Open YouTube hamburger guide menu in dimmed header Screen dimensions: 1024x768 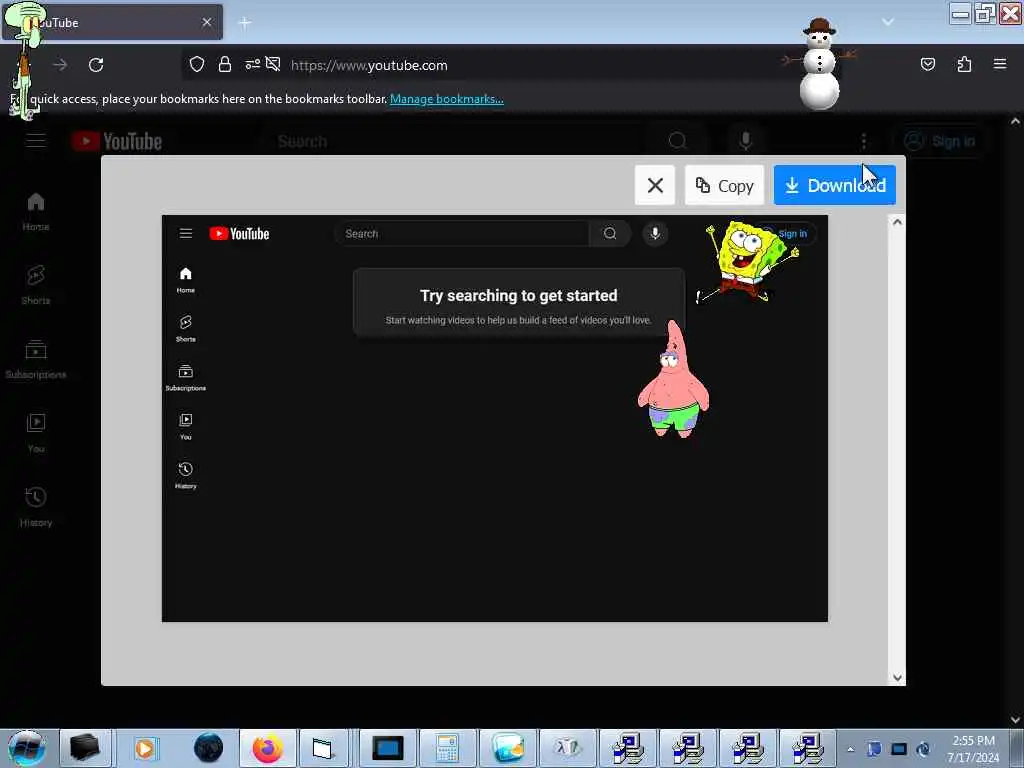[x=36, y=140]
